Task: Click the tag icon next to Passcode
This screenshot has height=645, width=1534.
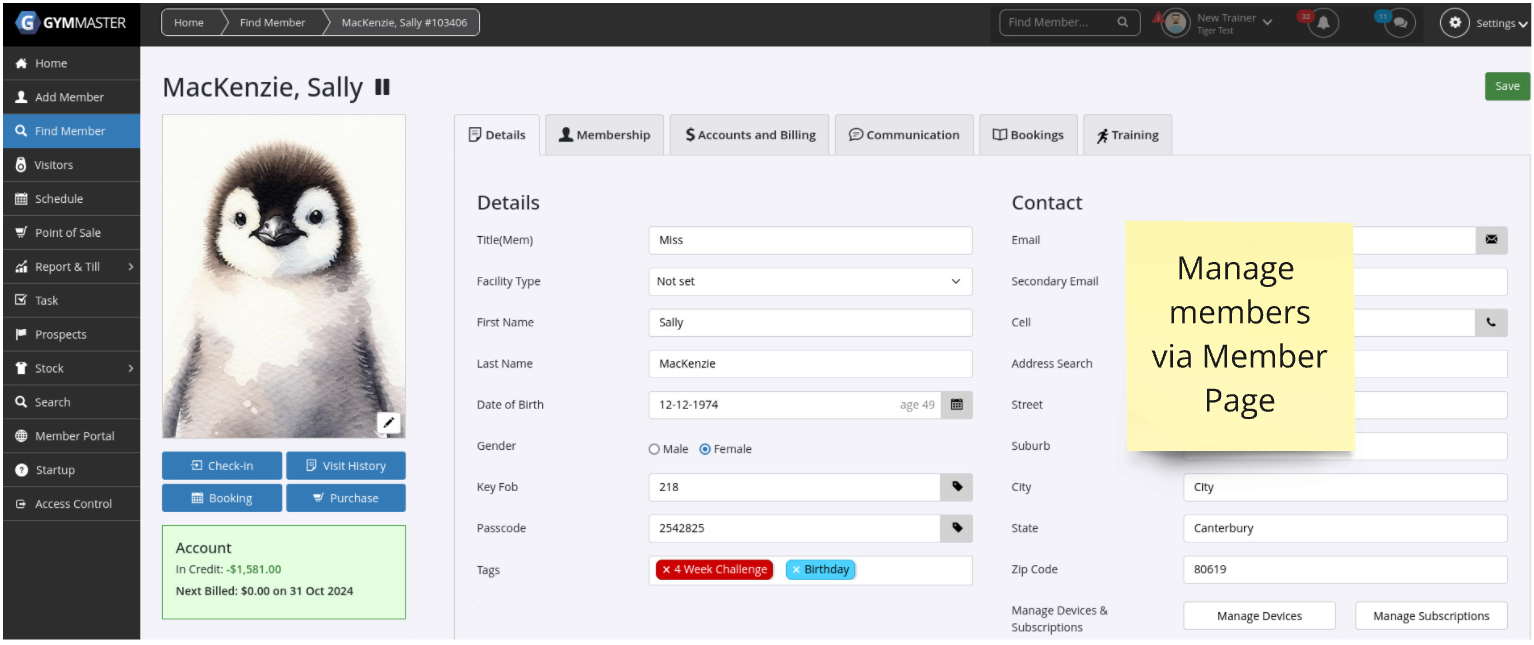Action: 956,528
